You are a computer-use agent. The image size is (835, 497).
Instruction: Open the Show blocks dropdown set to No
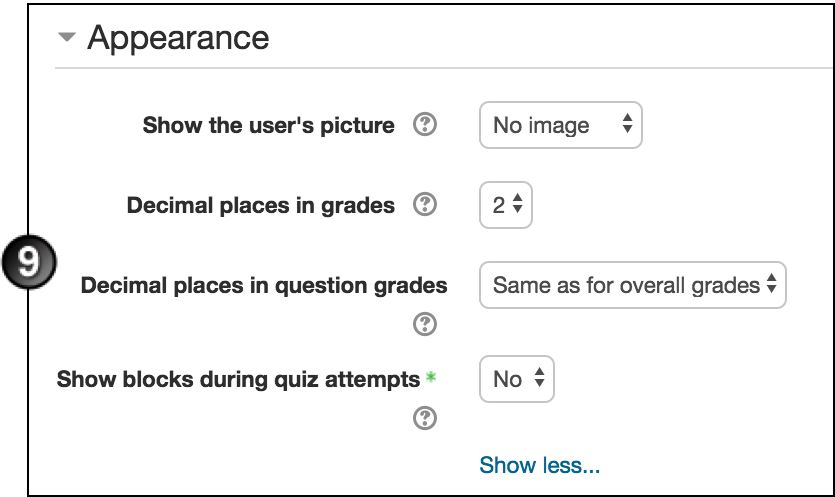517,379
